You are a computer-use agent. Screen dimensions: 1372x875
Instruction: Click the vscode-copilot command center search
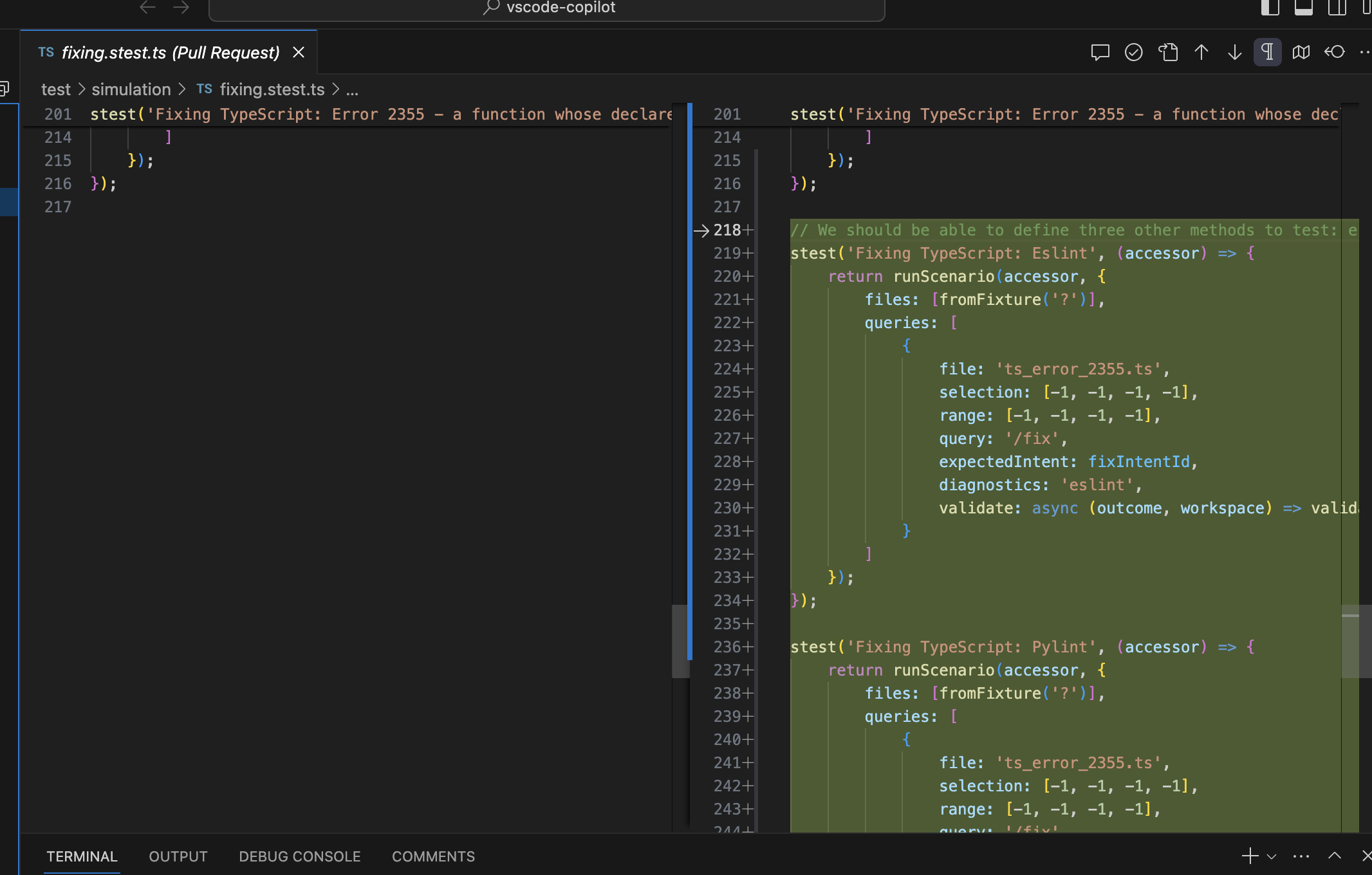547,9
